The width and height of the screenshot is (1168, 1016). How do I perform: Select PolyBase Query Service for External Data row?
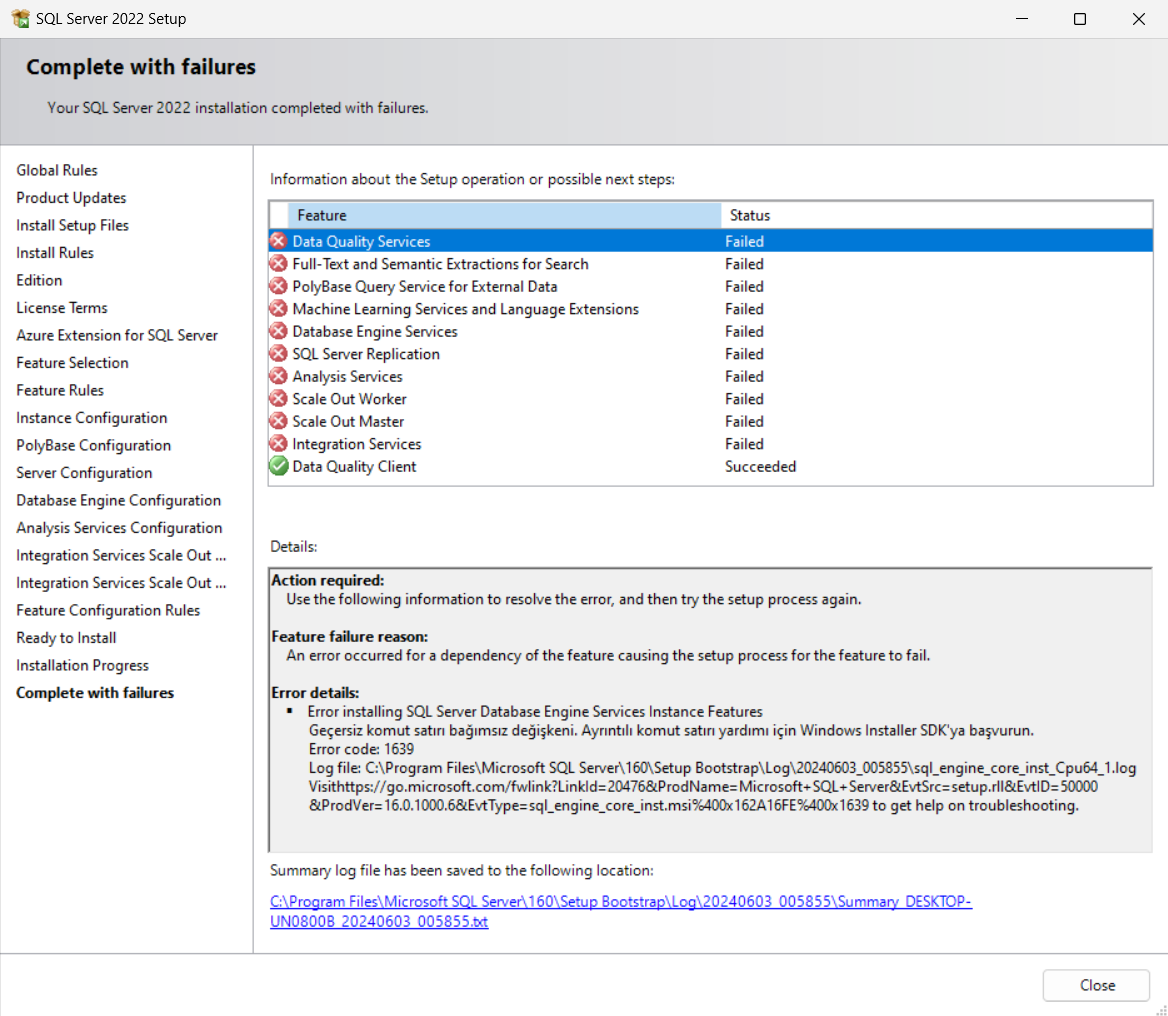[x=711, y=286]
